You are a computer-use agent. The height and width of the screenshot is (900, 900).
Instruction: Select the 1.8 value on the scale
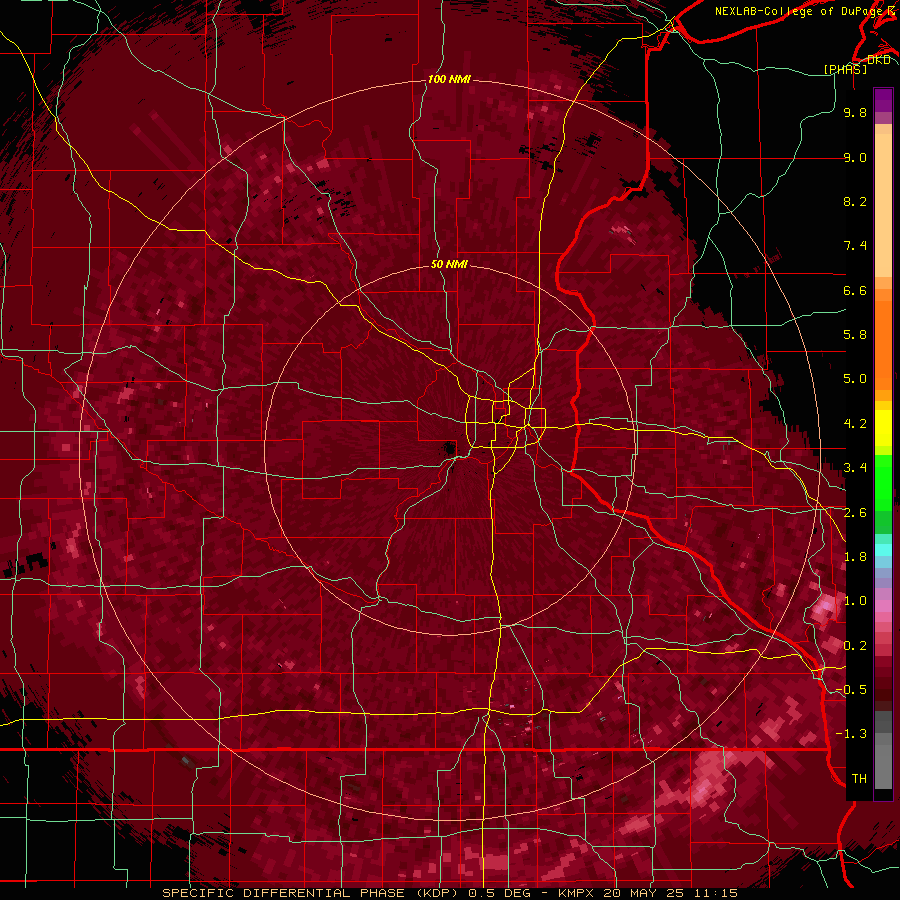855,557
